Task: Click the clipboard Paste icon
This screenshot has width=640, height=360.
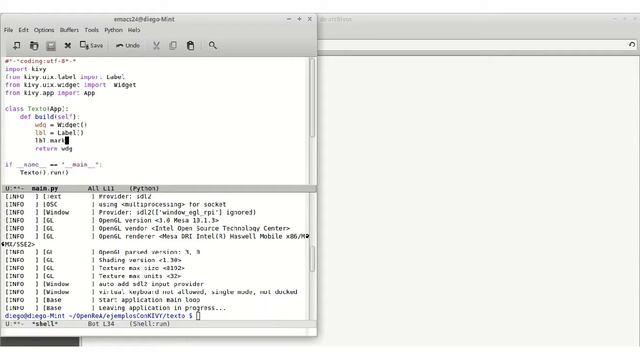Action: click(x=190, y=46)
